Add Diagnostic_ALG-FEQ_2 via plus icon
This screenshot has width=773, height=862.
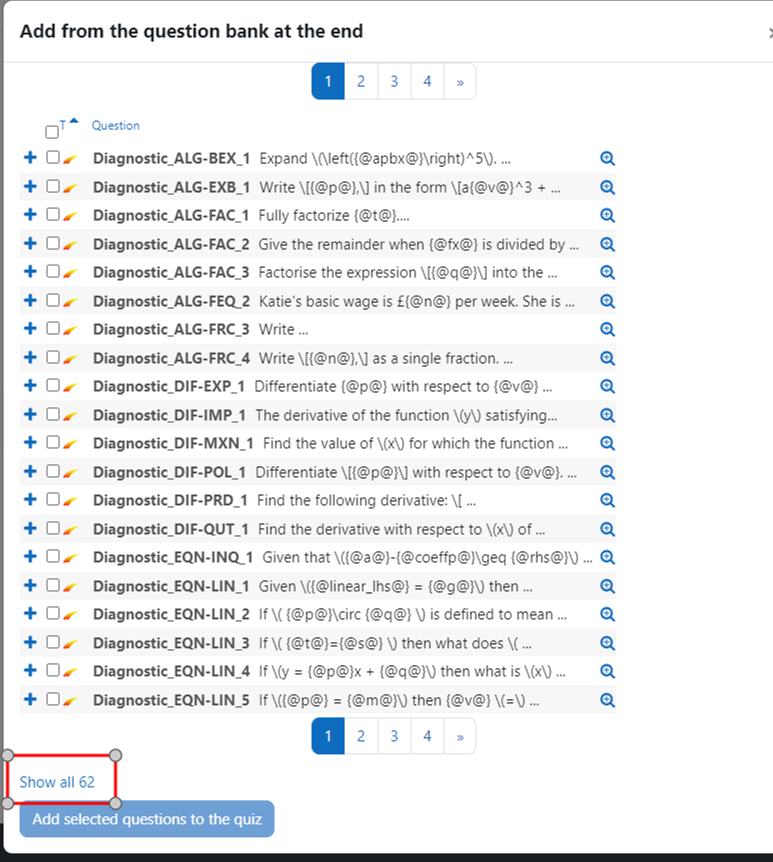tap(30, 300)
